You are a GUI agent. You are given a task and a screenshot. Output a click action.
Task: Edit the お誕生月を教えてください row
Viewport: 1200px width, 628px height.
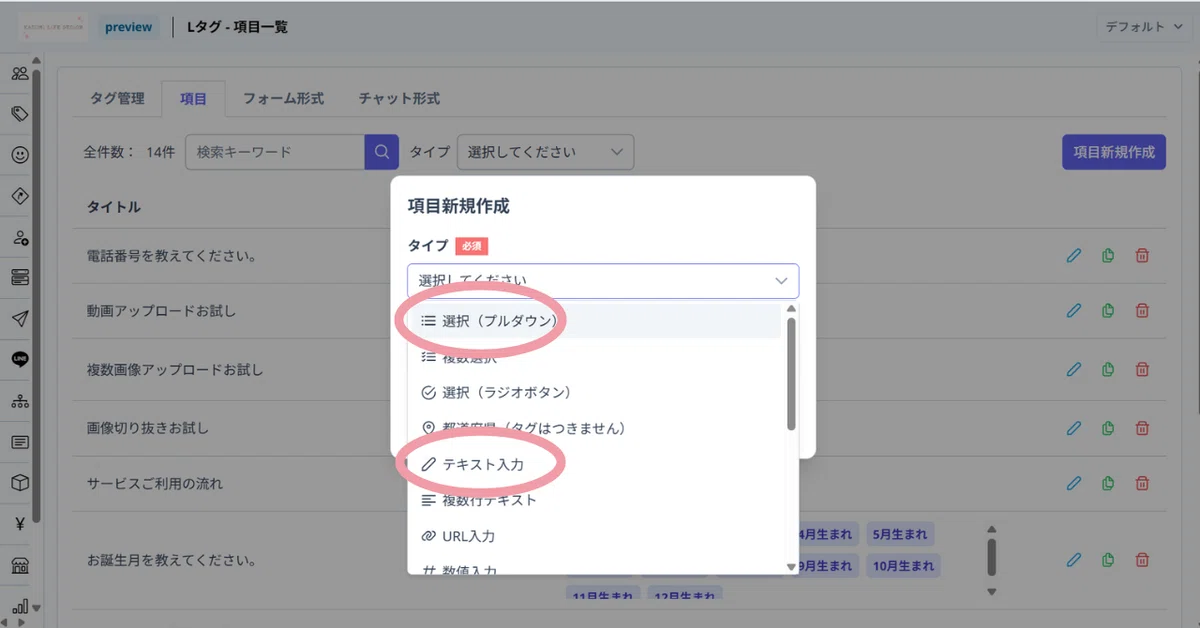(1074, 560)
